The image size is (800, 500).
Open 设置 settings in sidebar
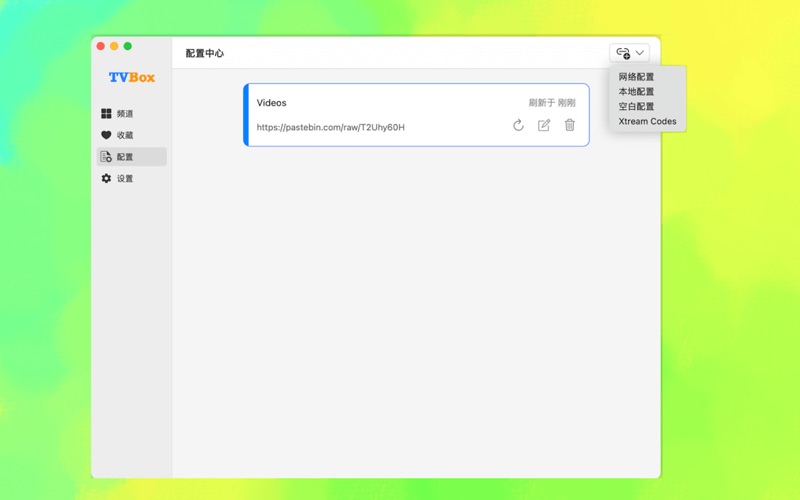coord(132,179)
